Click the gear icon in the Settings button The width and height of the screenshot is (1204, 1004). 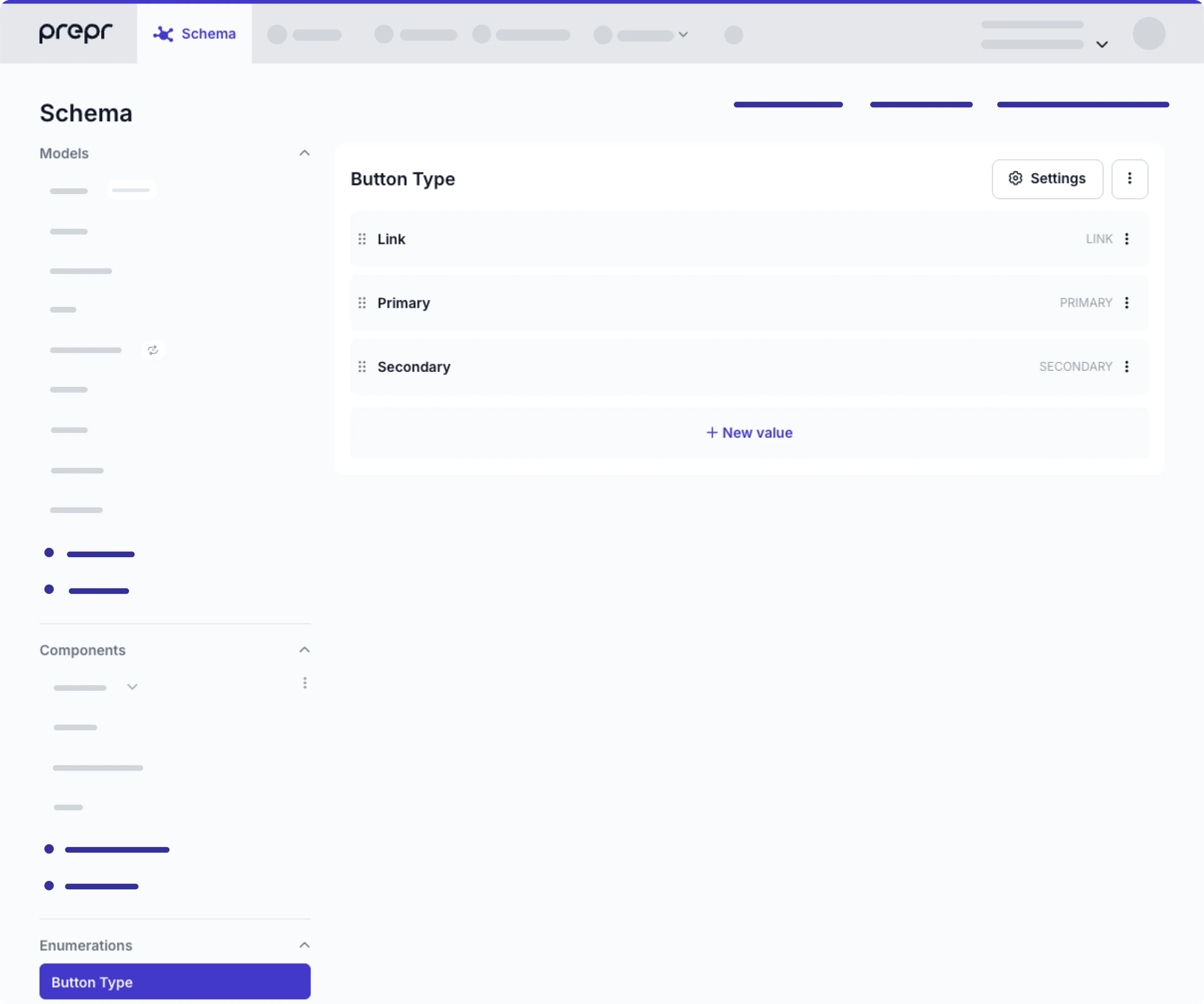(1015, 178)
